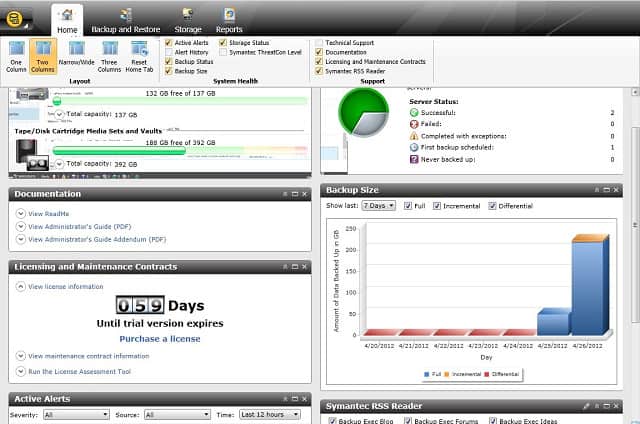Click the View license information link
This screenshot has width=640, height=424.
pos(66,286)
